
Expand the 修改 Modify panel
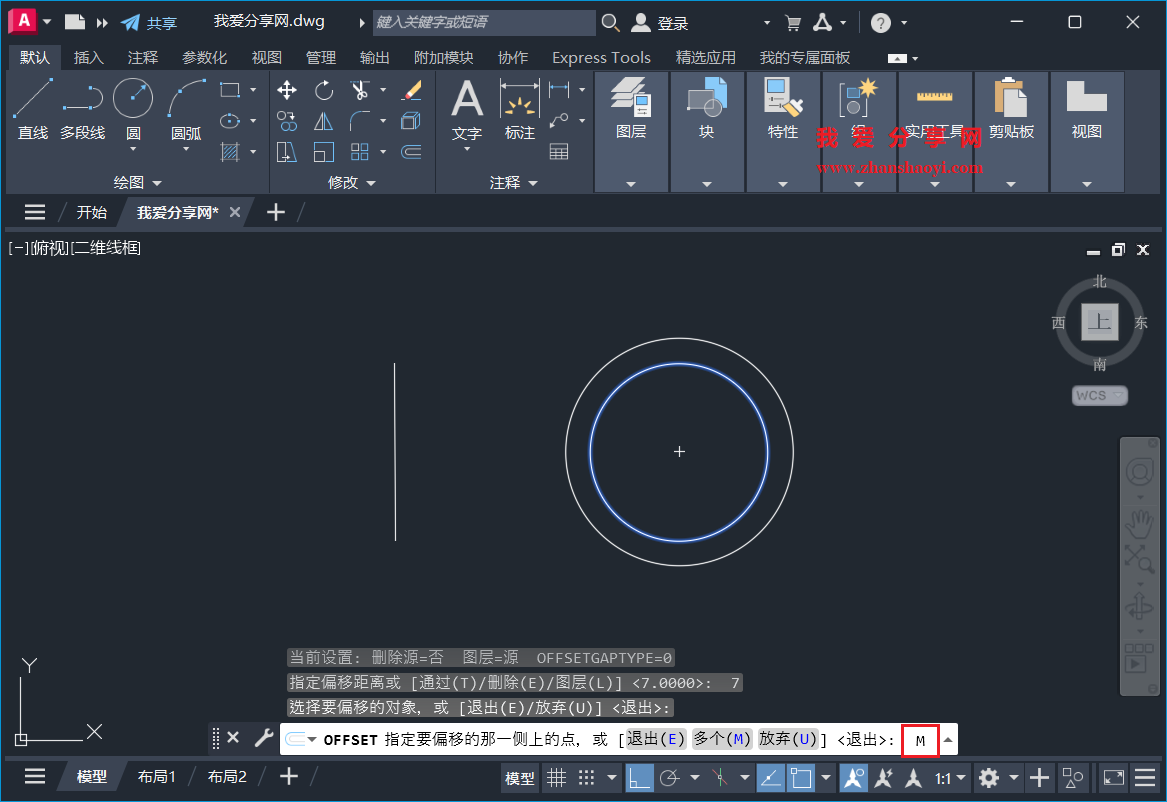pos(371,182)
